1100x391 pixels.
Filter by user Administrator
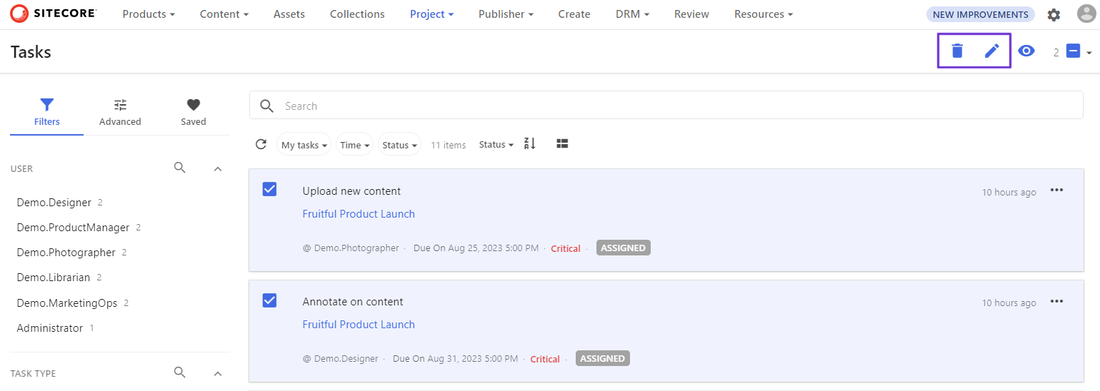[50, 328]
